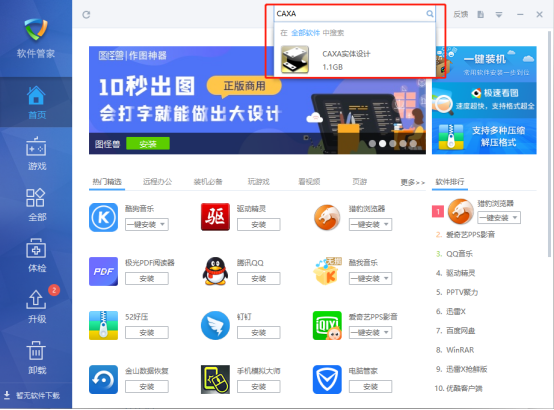
Task: Expand 酷我音乐 一键安装 dropdown
Action: coord(386,279)
